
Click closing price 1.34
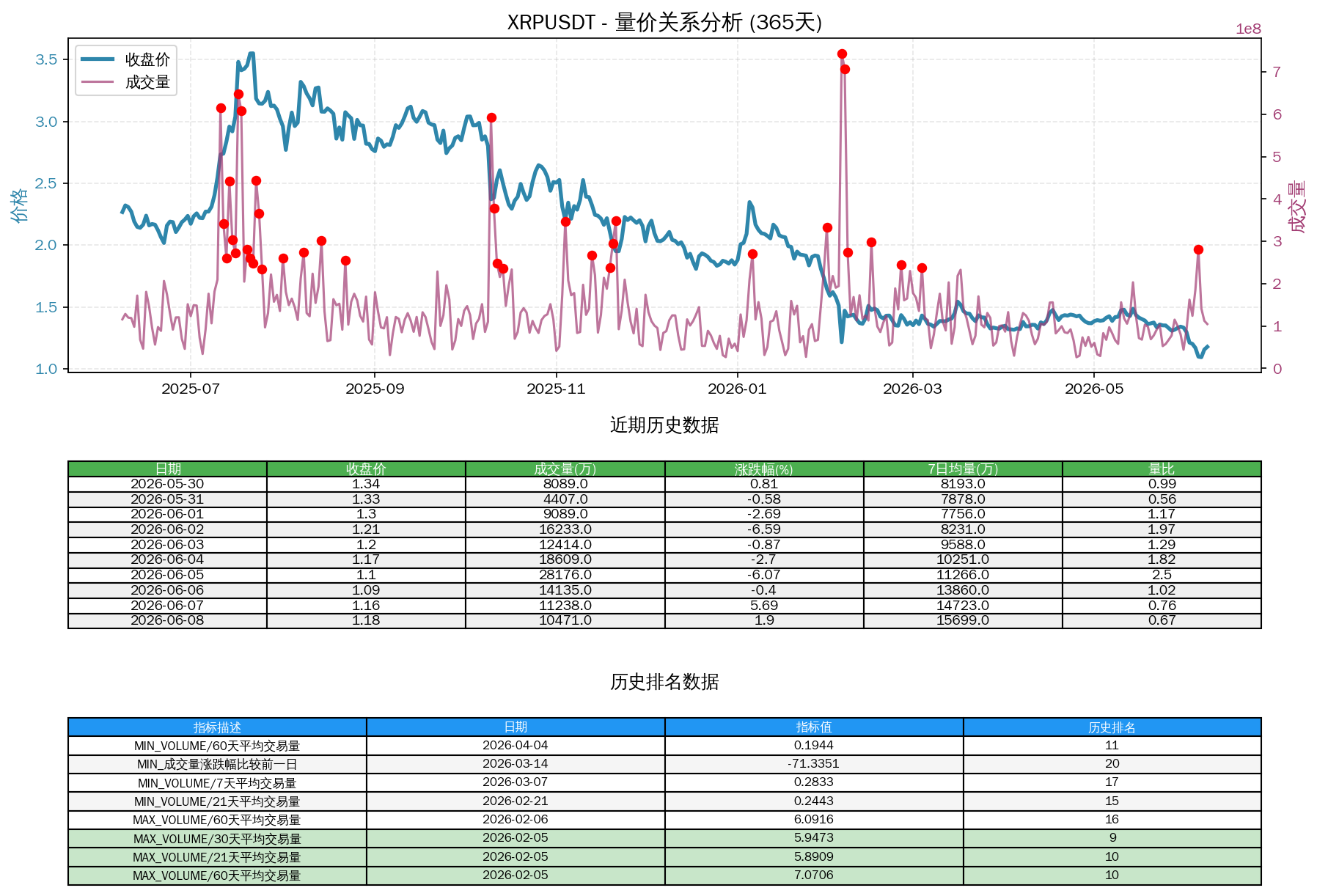coord(366,484)
